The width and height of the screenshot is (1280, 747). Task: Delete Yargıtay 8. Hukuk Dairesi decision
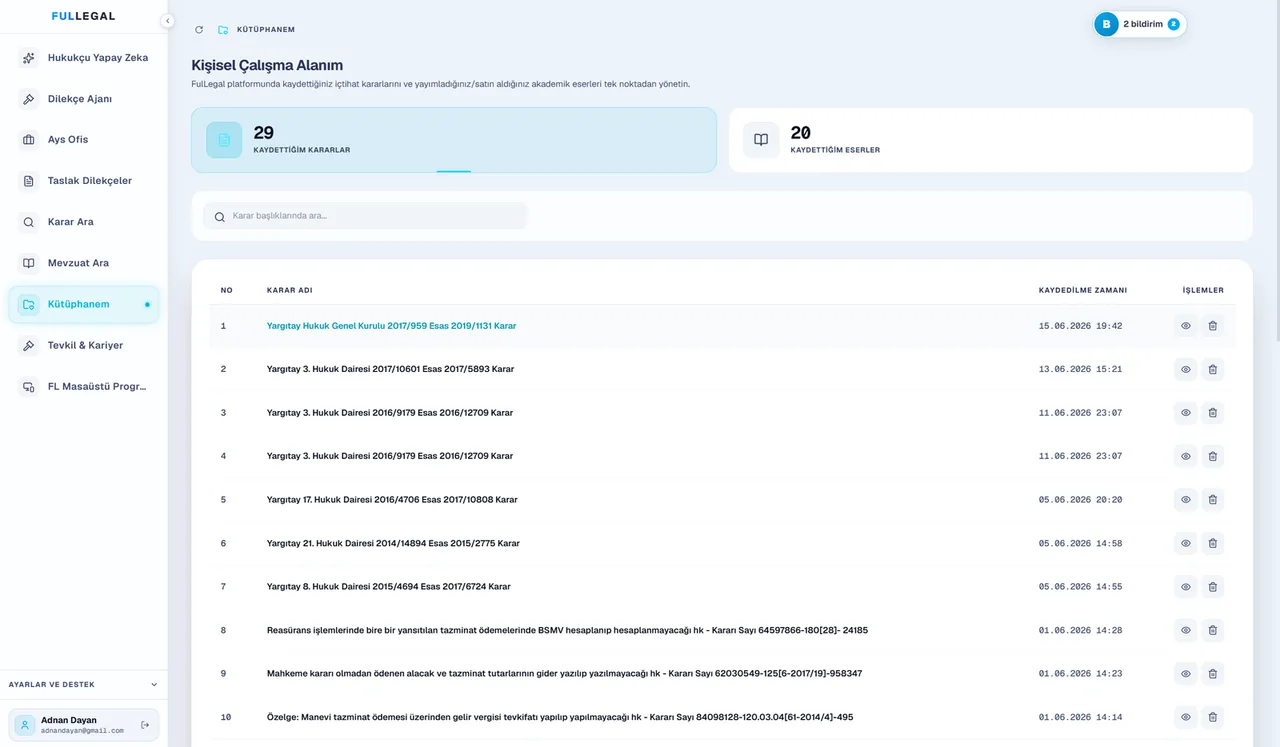coord(1213,586)
